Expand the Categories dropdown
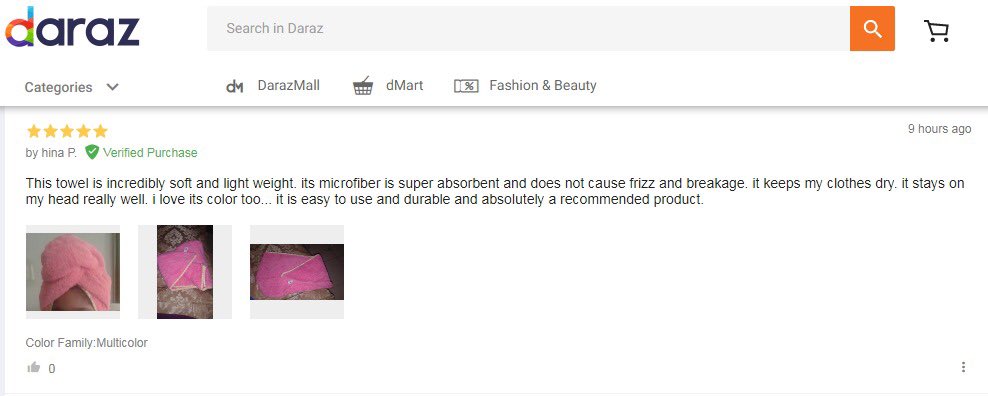This screenshot has width=988, height=396. [x=71, y=87]
